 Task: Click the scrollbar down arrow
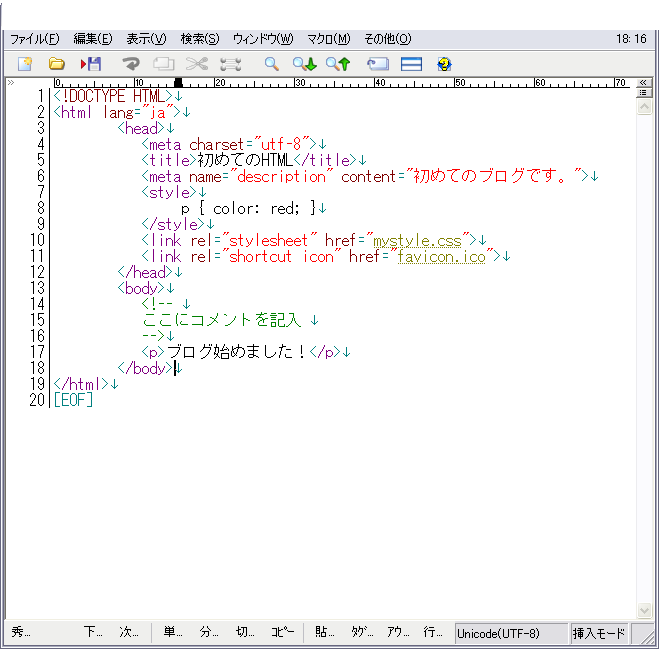[x=644, y=610]
